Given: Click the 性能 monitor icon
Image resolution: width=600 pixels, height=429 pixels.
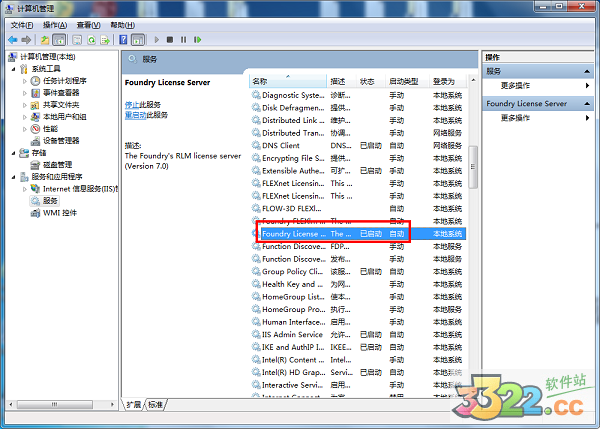Looking at the screenshot, I should [35, 129].
